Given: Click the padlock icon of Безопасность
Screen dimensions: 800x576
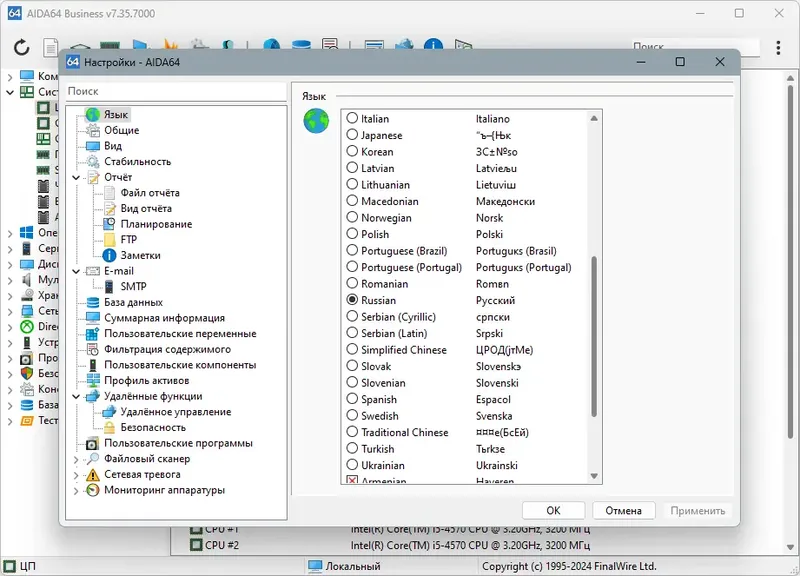Looking at the screenshot, I should (x=109, y=428).
